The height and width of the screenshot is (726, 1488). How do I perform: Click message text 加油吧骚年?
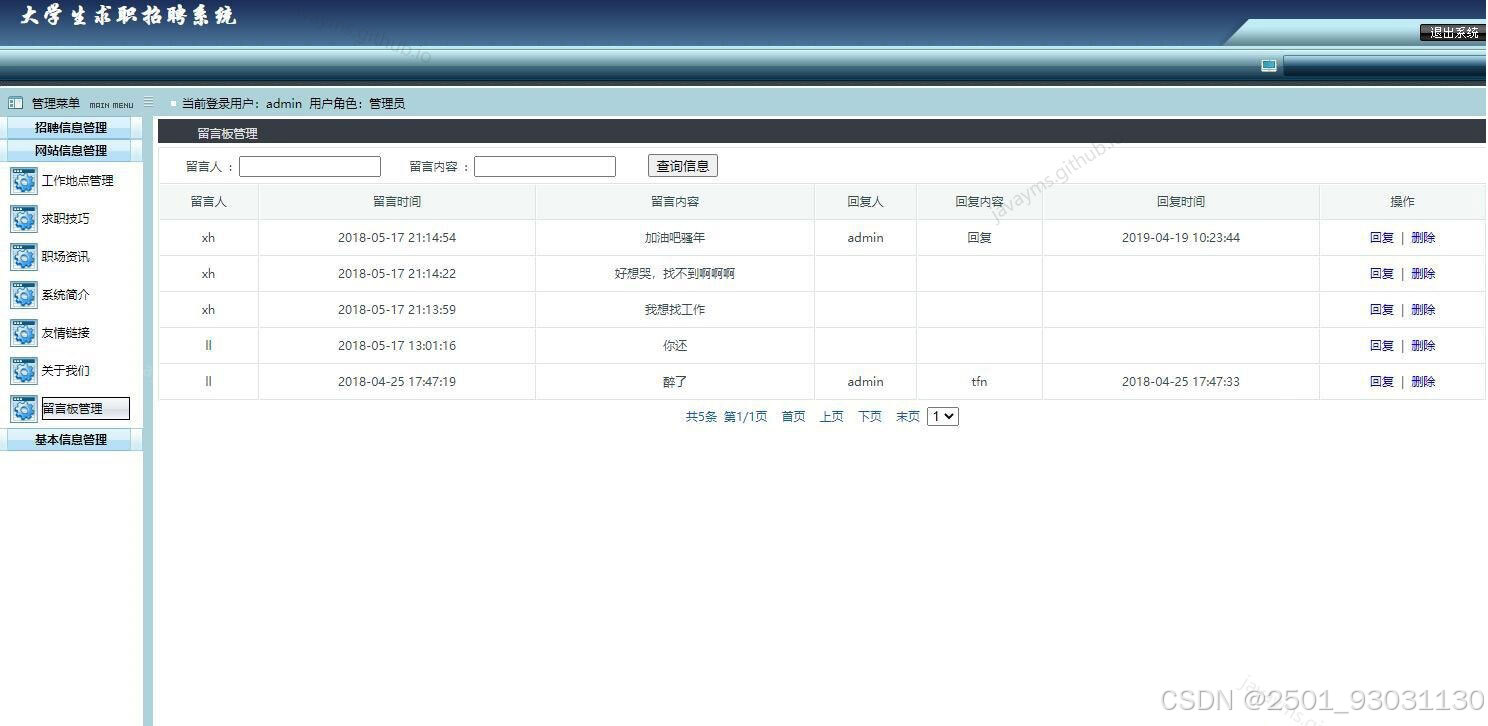(675, 238)
